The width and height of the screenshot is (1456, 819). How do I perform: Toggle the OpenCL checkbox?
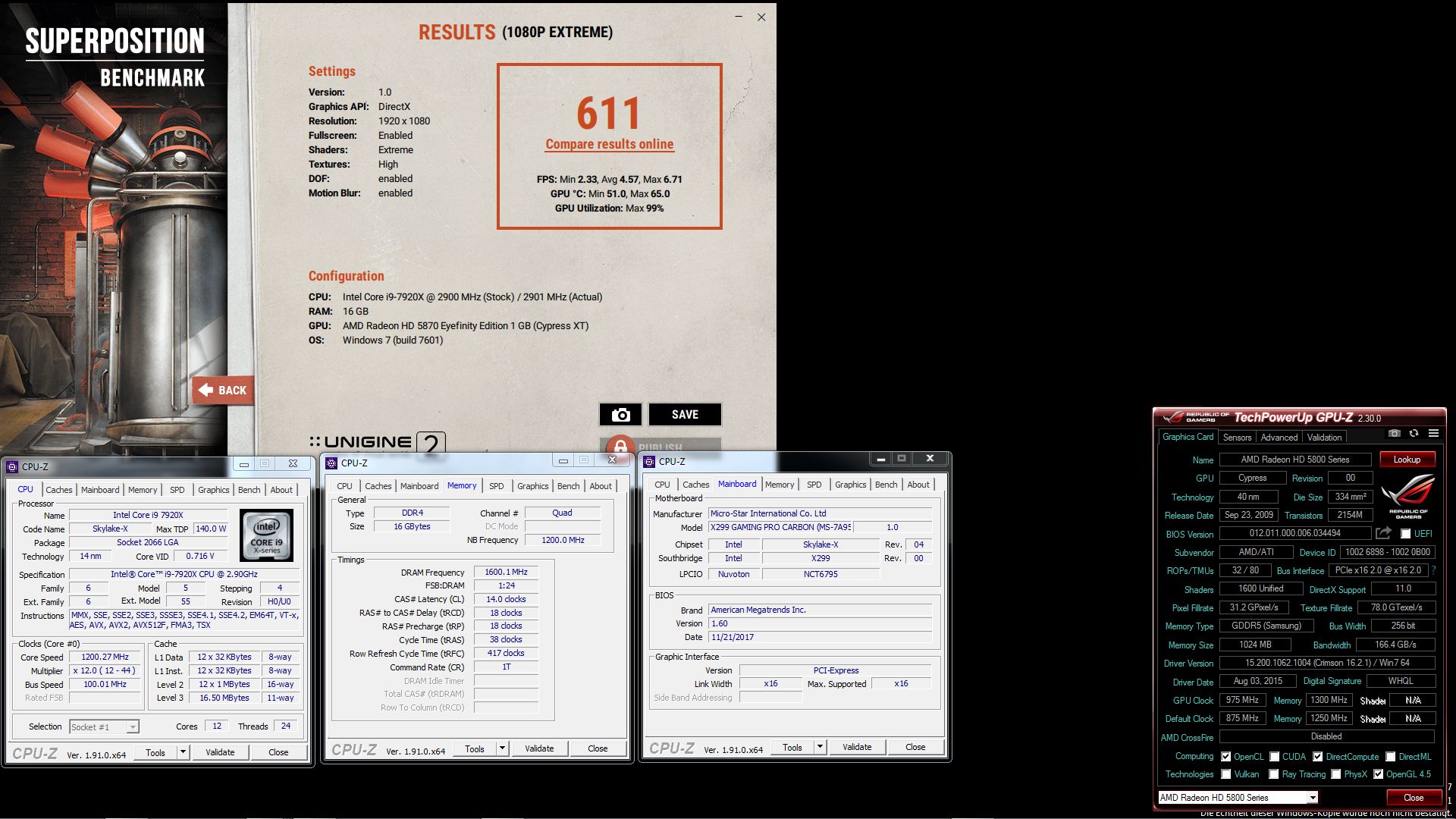[x=1225, y=757]
